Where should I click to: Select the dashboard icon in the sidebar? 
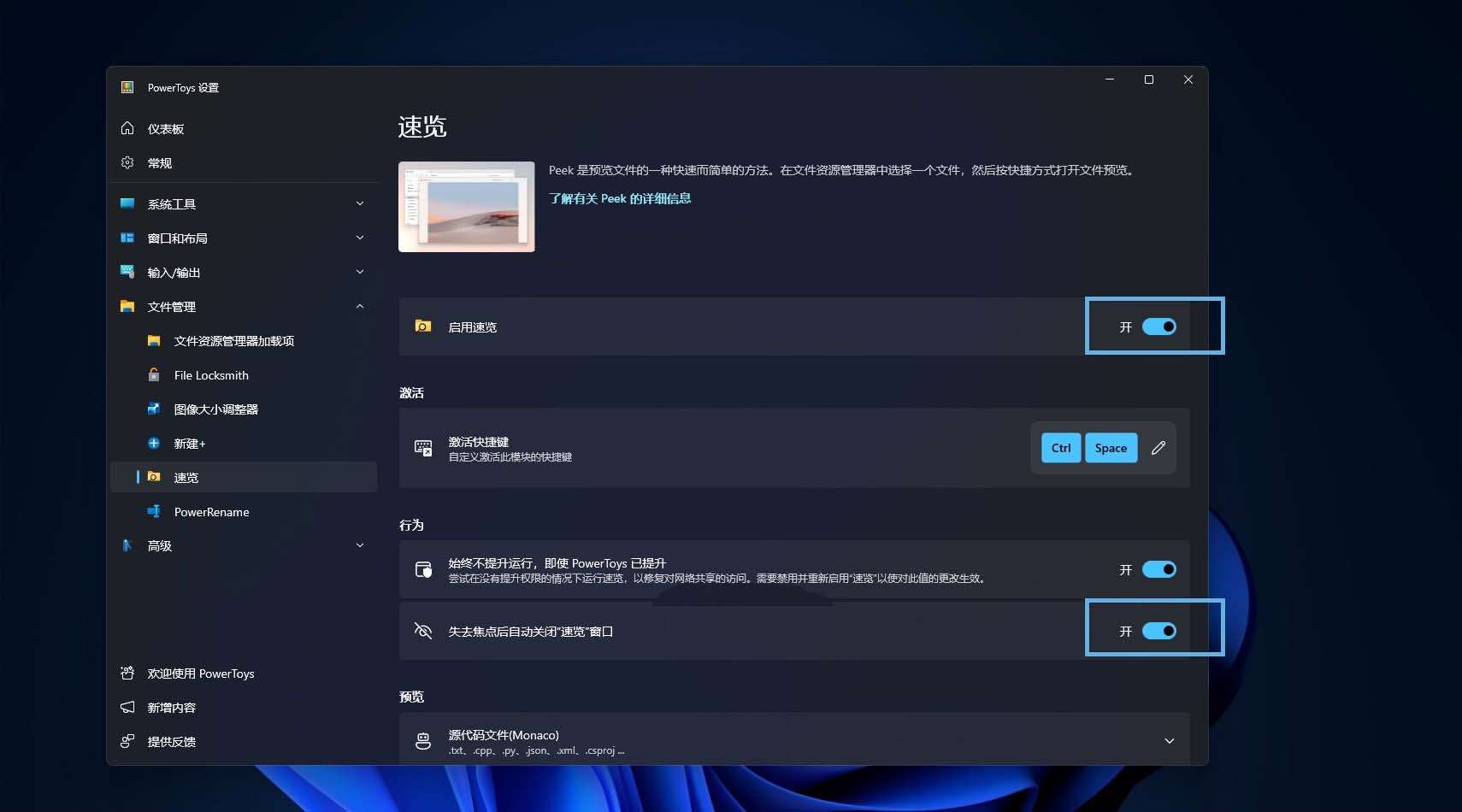pyautogui.click(x=127, y=128)
